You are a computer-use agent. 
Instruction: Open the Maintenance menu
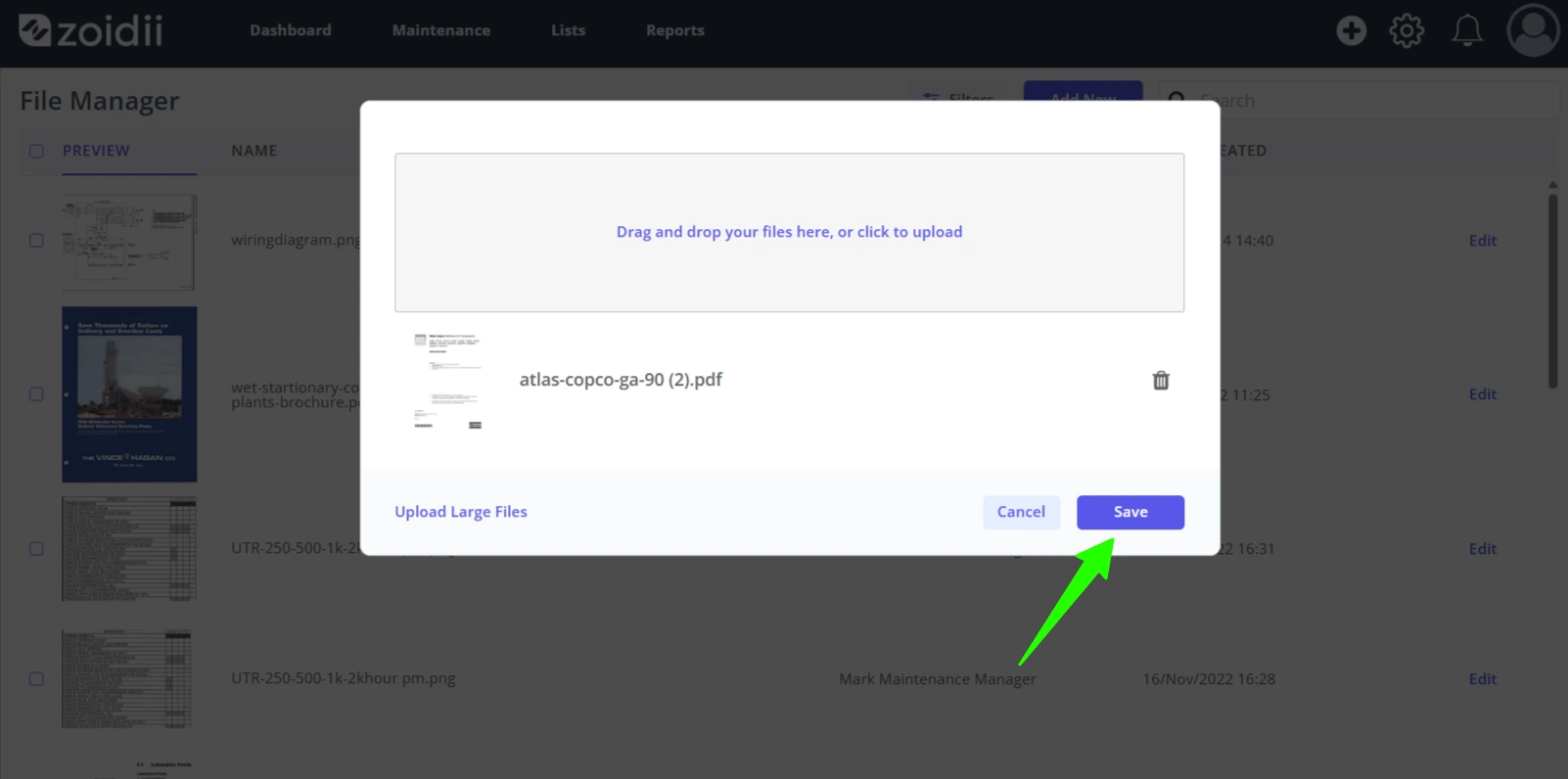click(x=441, y=30)
